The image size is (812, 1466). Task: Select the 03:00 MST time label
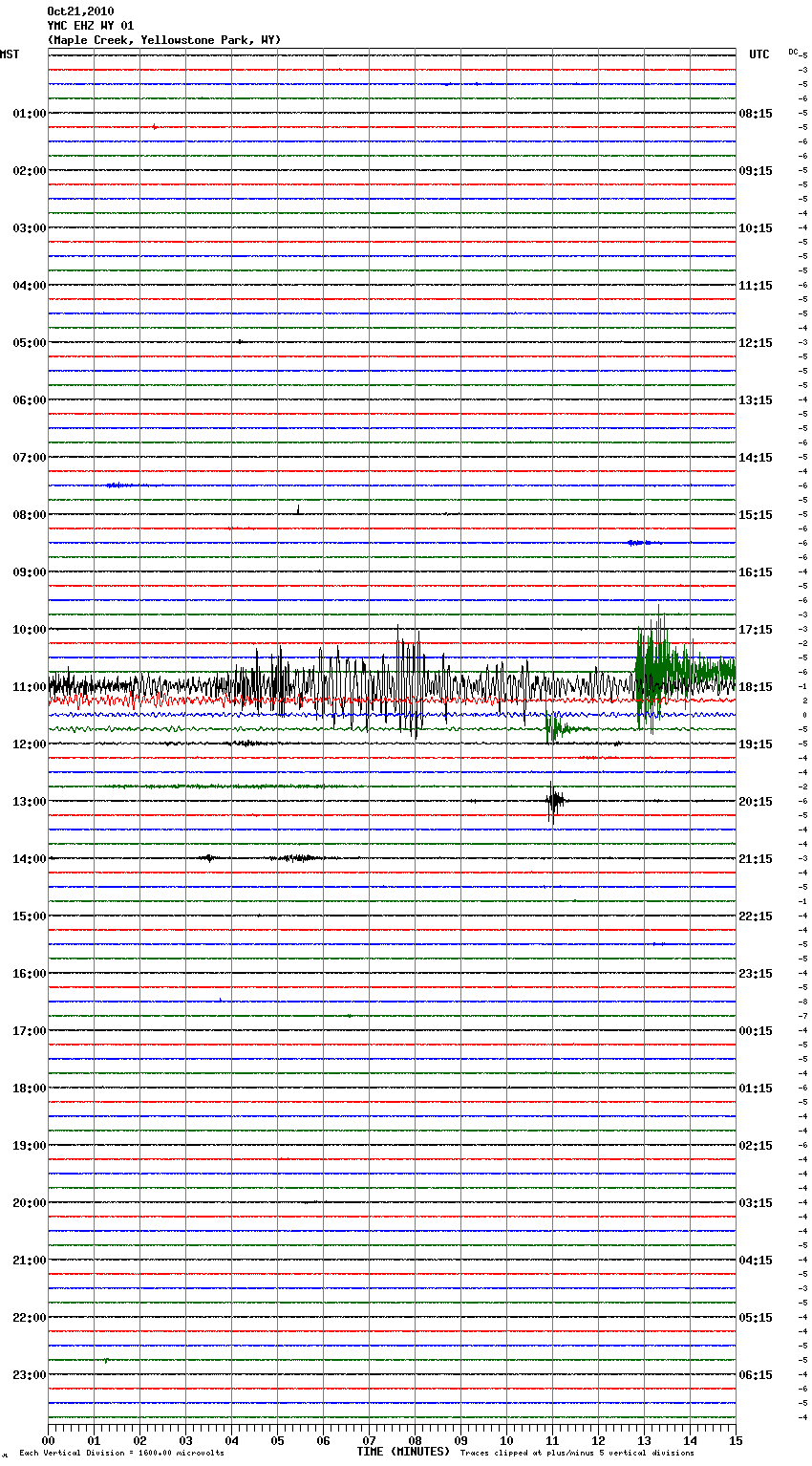point(29,228)
